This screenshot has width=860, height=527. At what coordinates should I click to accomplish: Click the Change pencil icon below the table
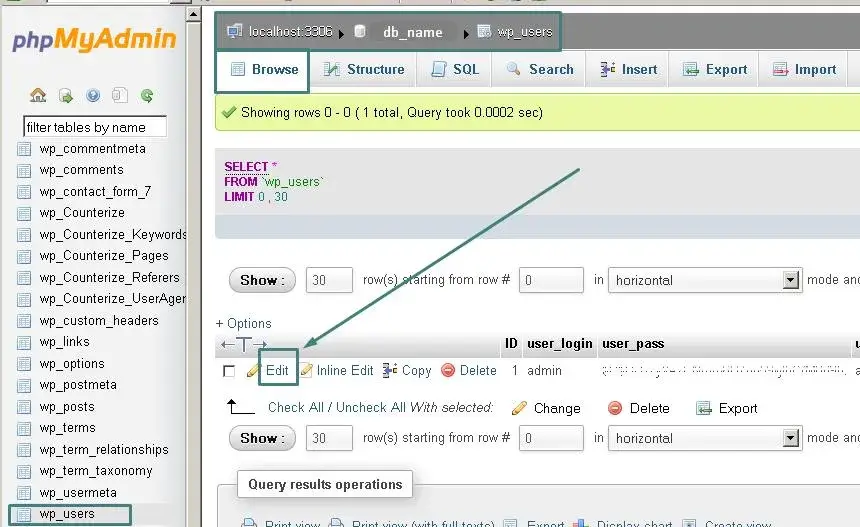tap(519, 409)
